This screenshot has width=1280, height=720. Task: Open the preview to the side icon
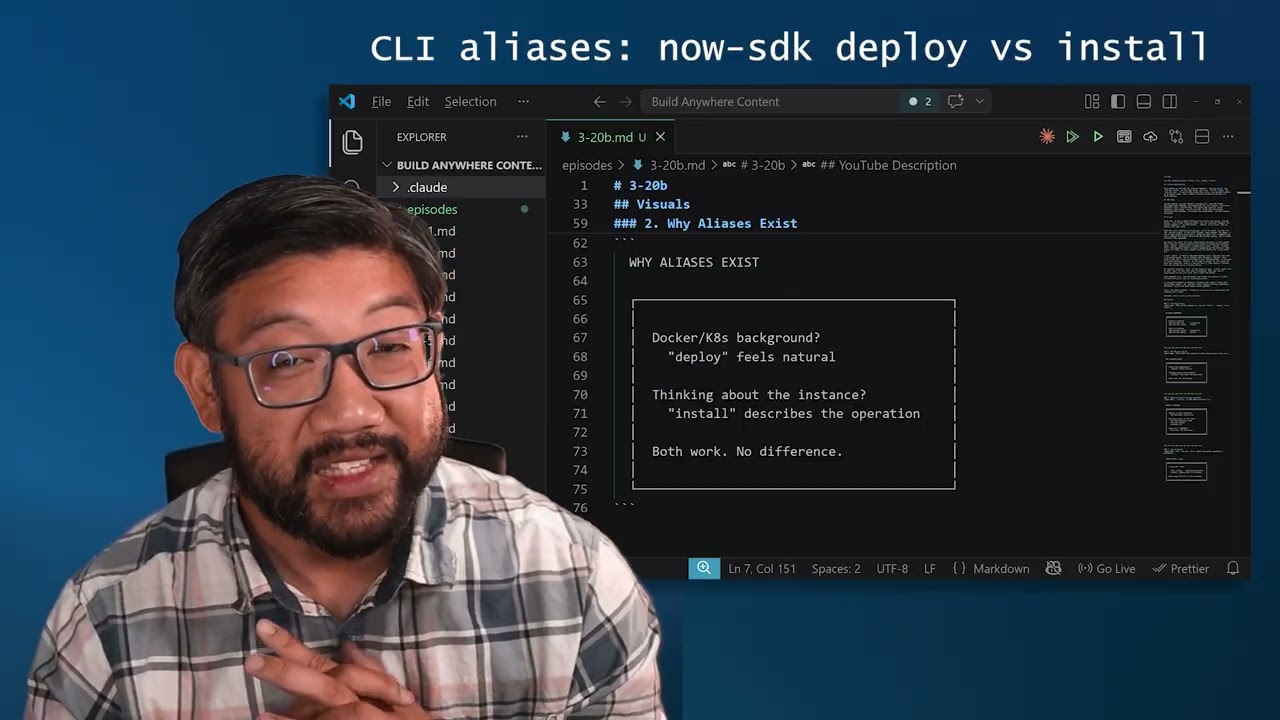(1124, 137)
